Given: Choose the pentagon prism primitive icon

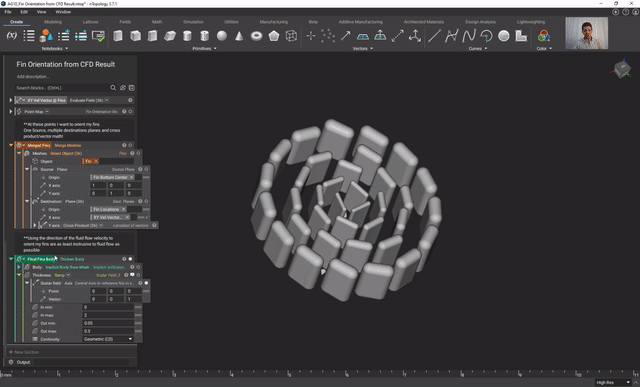Looking at the screenshot, I should click(x=274, y=36).
